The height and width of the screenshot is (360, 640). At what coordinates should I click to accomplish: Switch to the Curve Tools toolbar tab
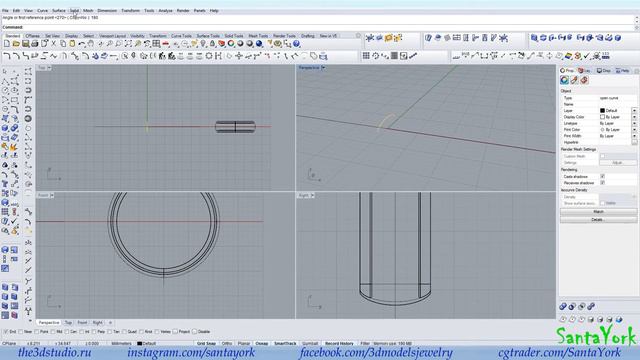click(x=181, y=36)
